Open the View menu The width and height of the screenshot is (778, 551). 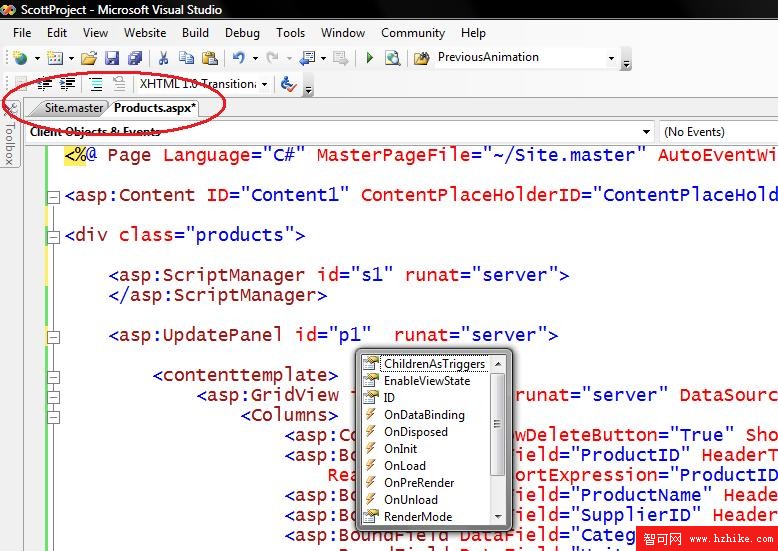coord(95,33)
